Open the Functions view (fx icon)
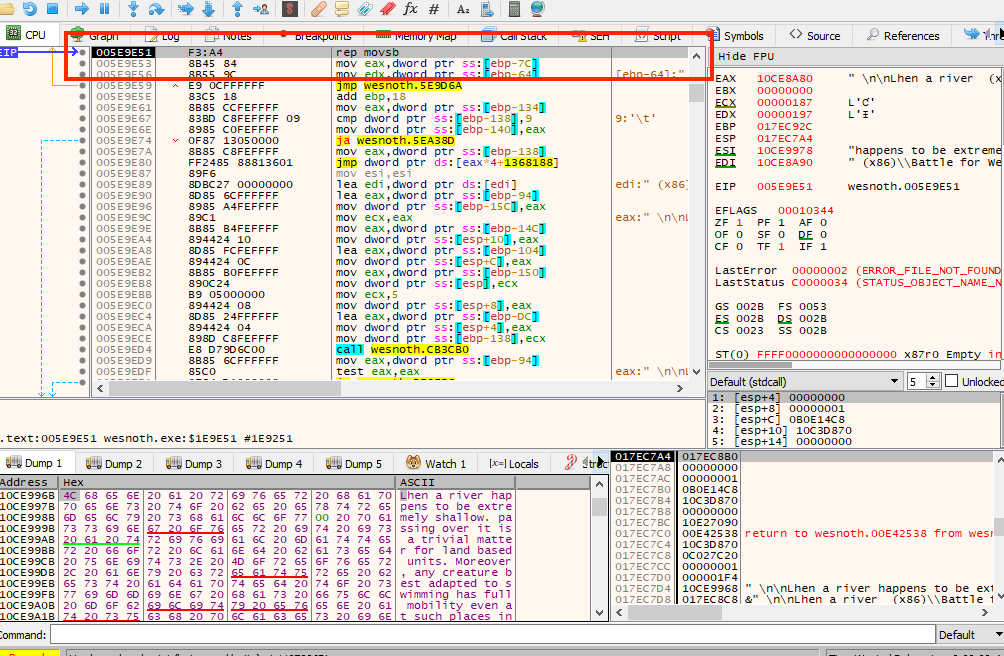 (410, 8)
